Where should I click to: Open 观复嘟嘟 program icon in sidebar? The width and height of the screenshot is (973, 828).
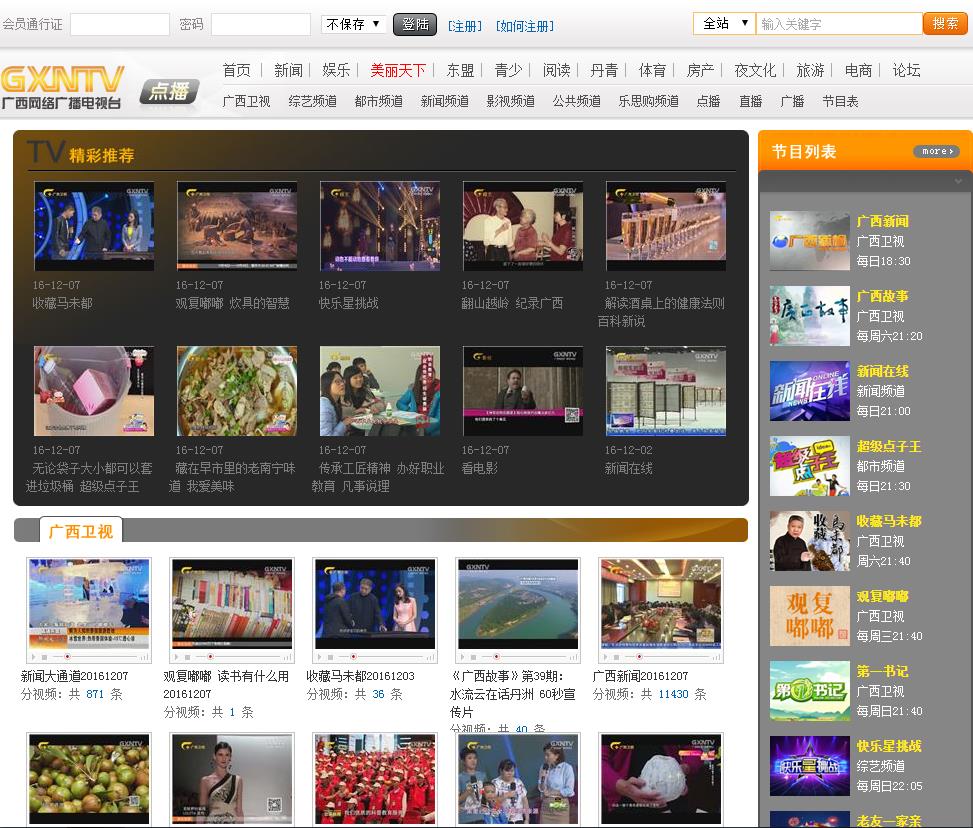click(810, 616)
